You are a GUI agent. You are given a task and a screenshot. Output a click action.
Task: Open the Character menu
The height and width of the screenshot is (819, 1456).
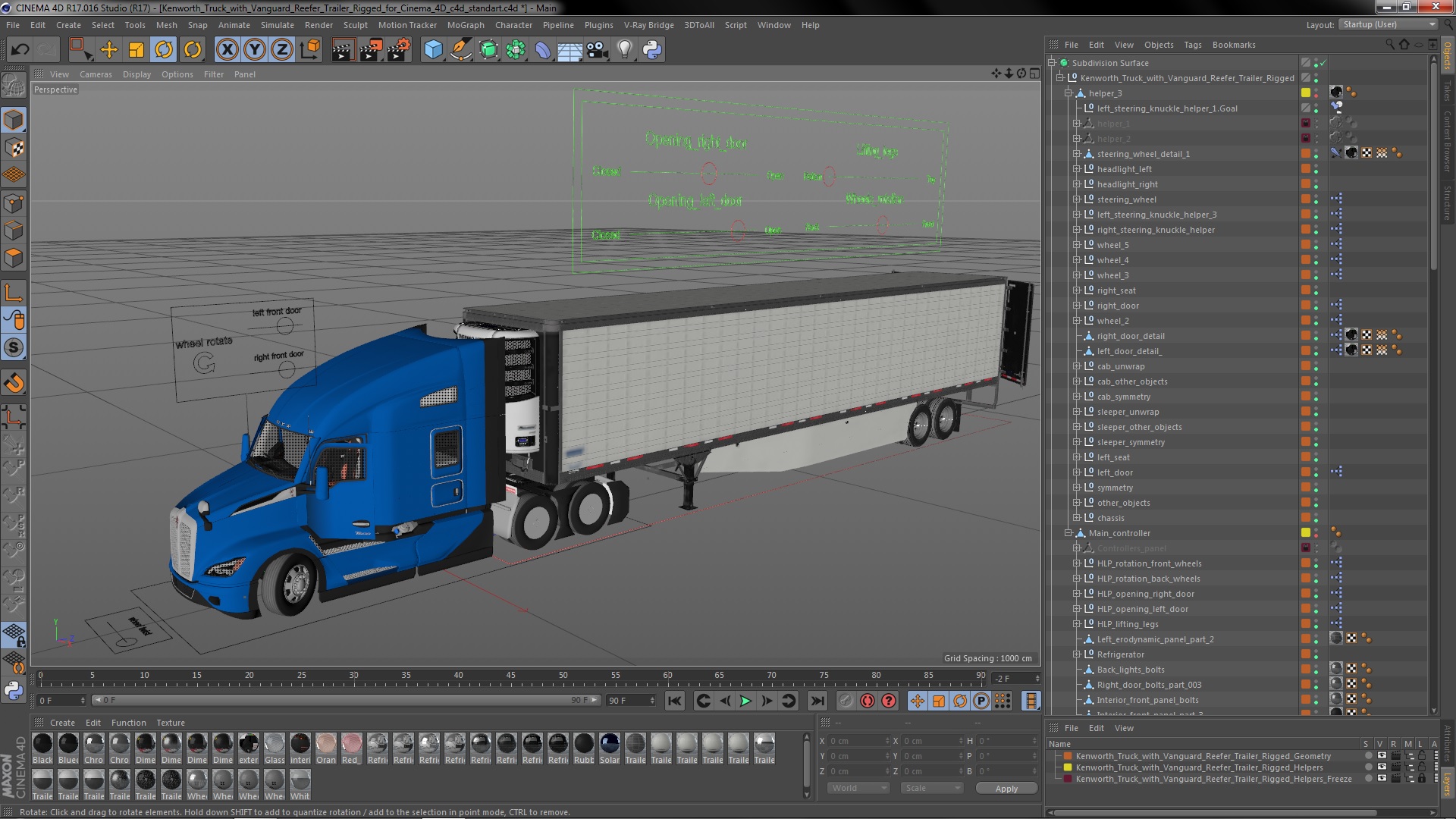[x=513, y=25]
